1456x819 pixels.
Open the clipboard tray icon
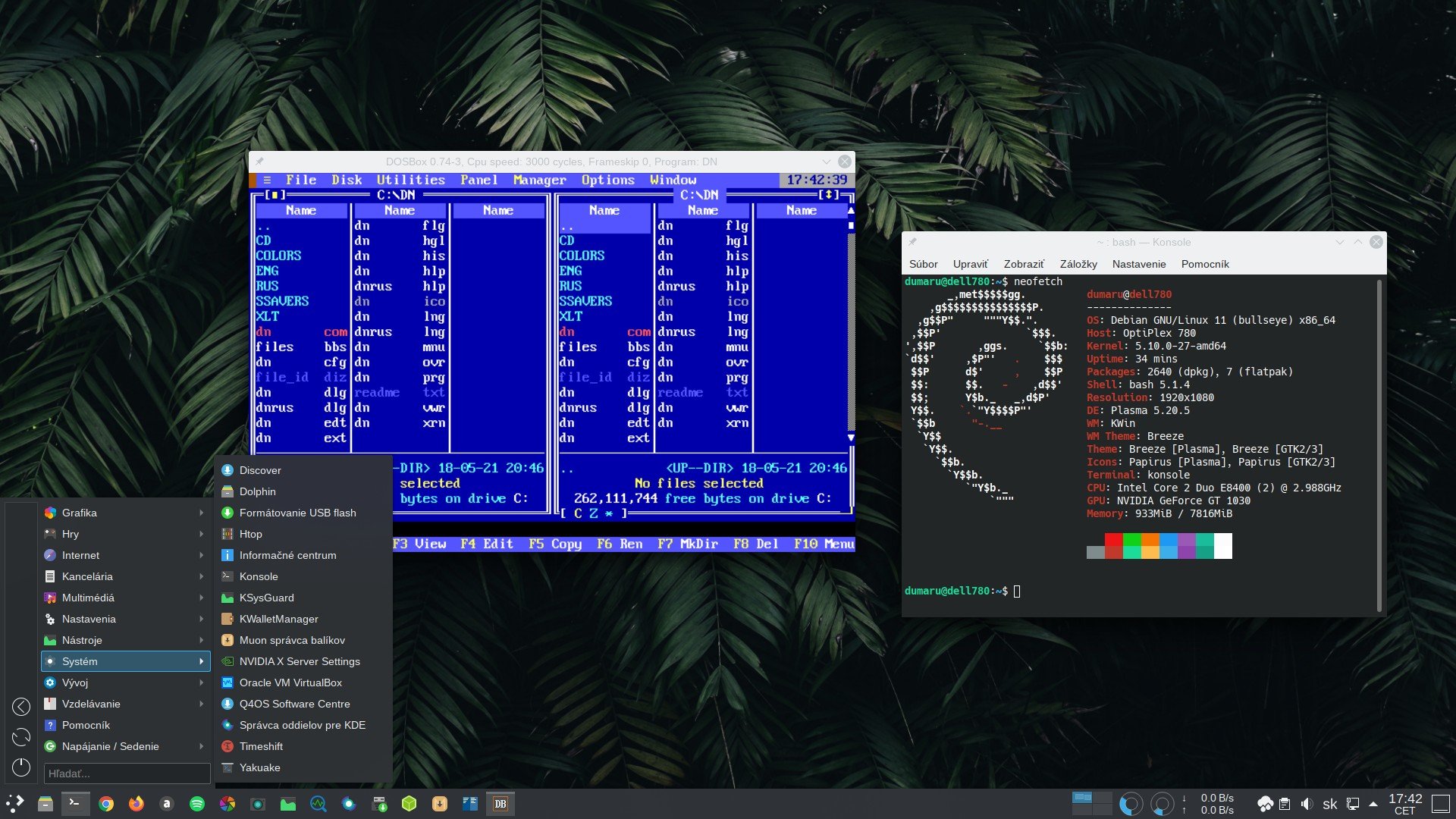click(x=1285, y=804)
